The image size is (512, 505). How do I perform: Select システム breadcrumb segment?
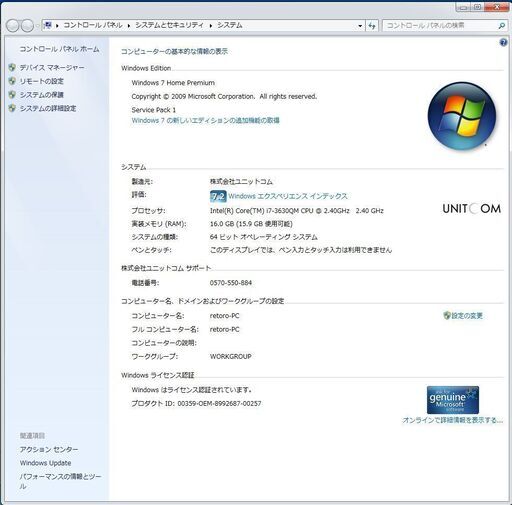[230, 25]
